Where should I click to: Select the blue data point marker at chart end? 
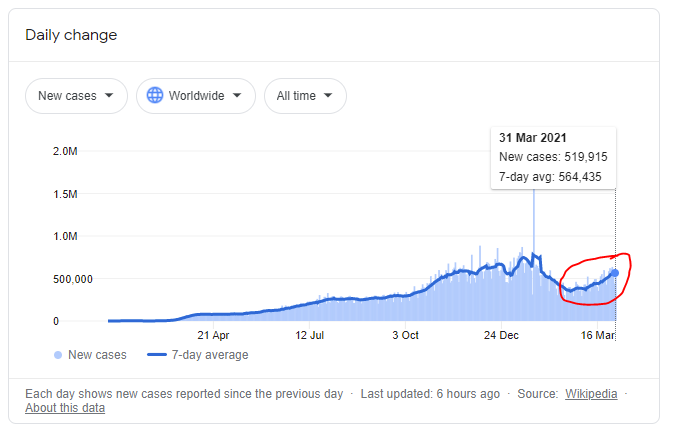[x=614, y=273]
